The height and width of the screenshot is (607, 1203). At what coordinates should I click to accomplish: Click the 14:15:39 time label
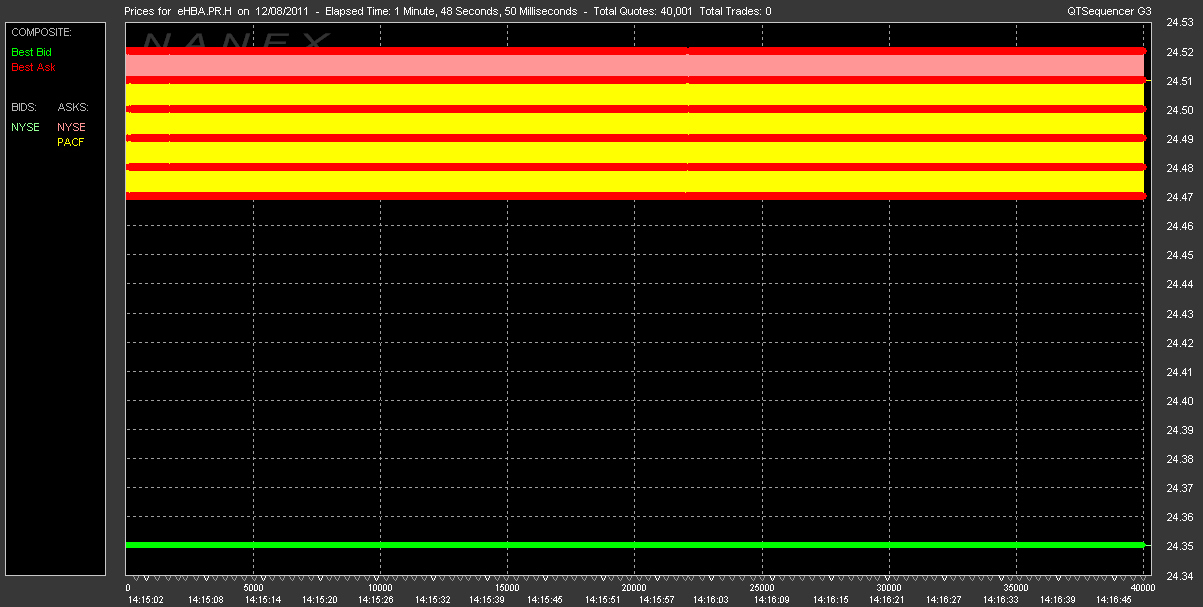pos(487,600)
